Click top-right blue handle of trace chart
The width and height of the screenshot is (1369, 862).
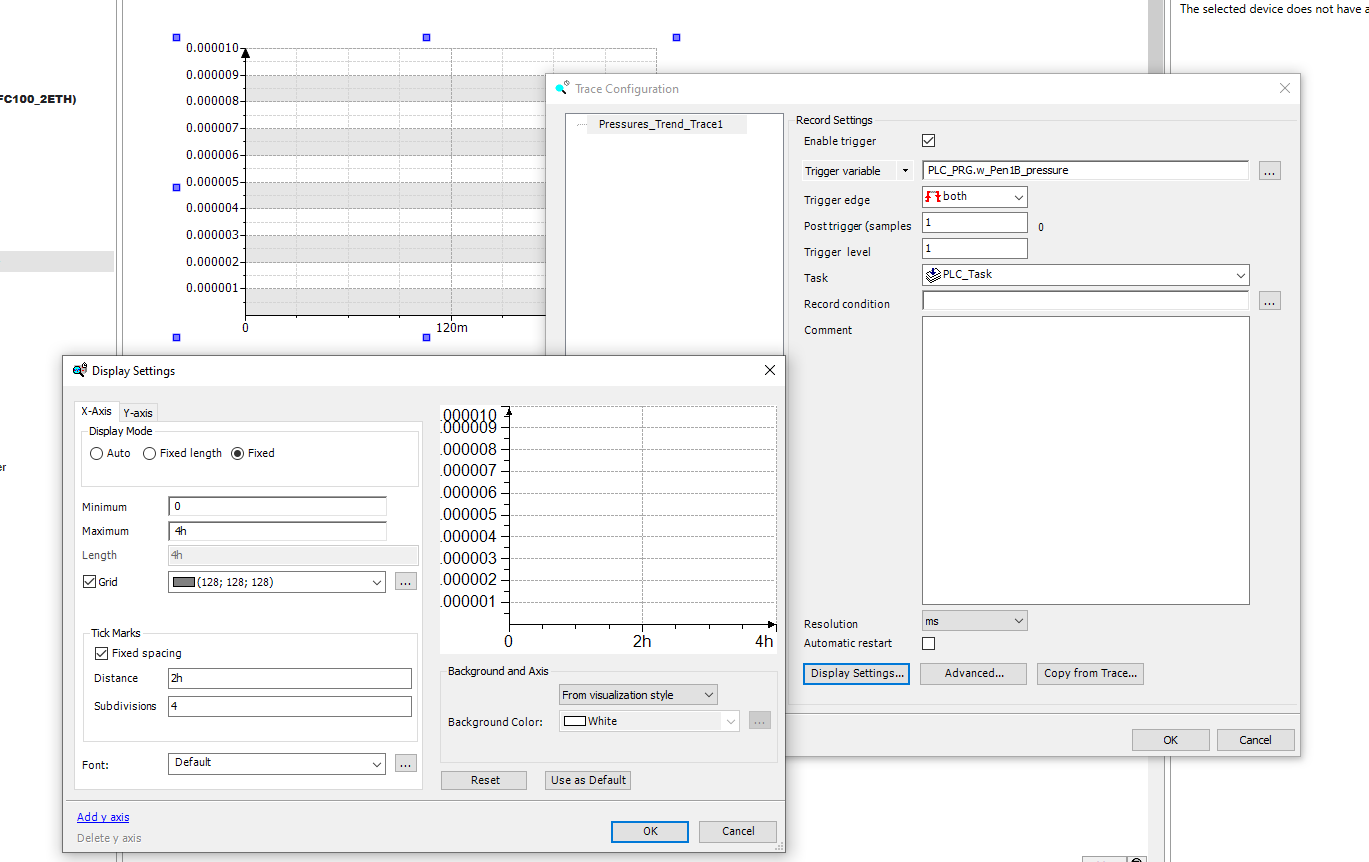coord(676,38)
